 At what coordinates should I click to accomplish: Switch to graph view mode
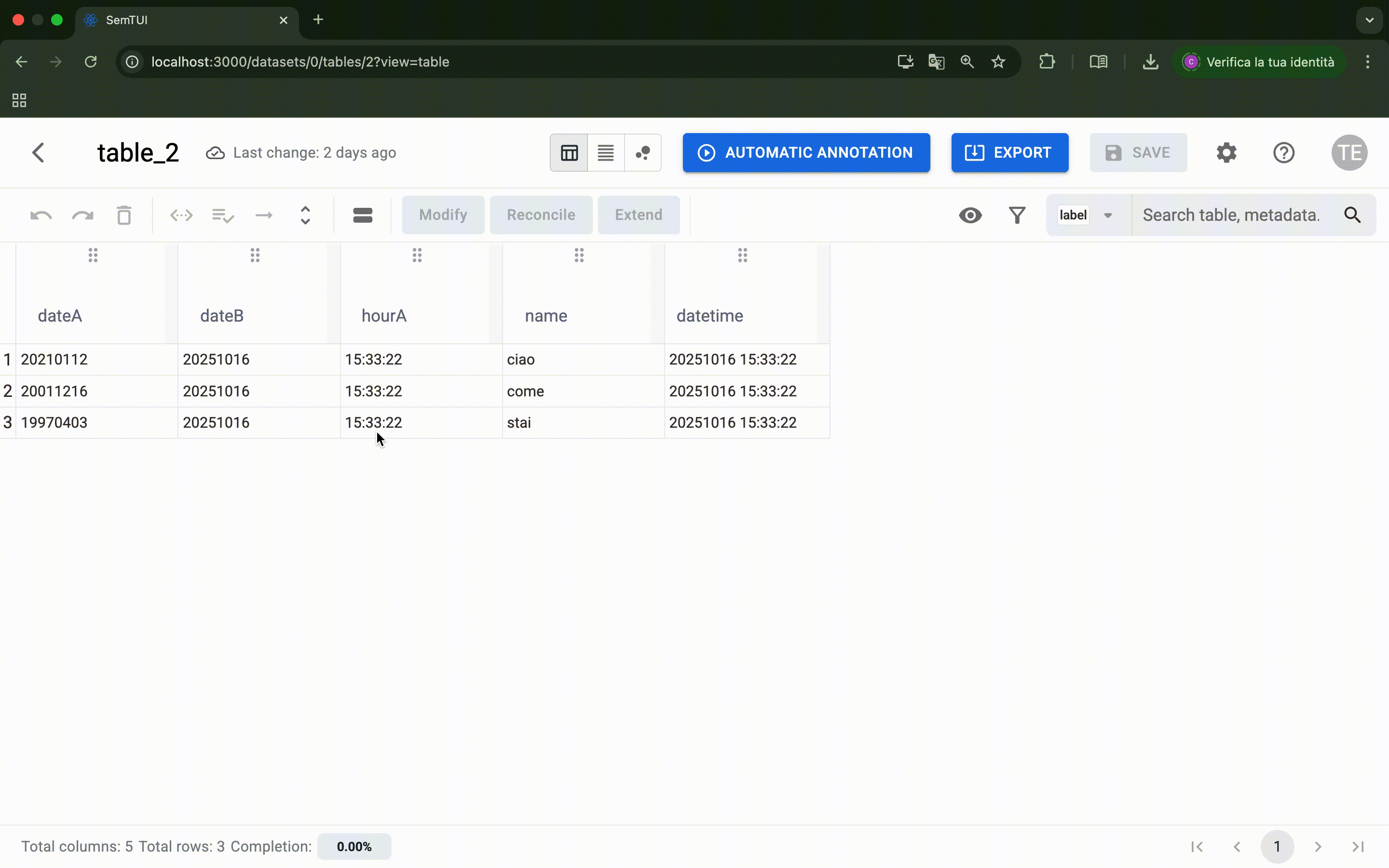click(642, 153)
